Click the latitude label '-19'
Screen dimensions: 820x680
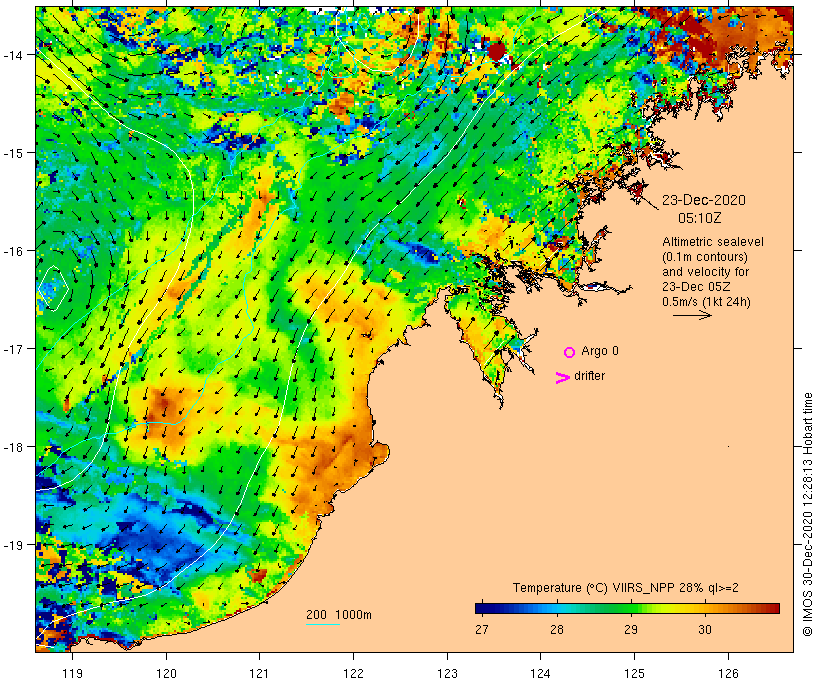pyautogui.click(x=13, y=545)
